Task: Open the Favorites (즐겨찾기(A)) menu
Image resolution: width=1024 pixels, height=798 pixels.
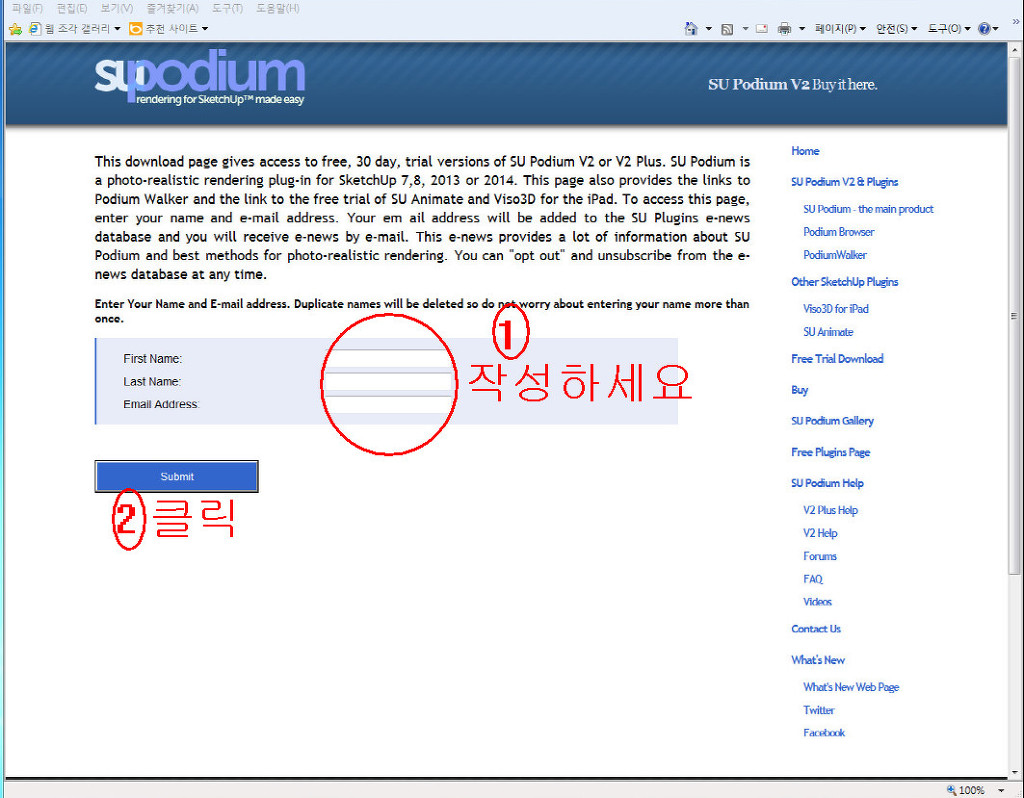Action: pyautogui.click(x=172, y=8)
